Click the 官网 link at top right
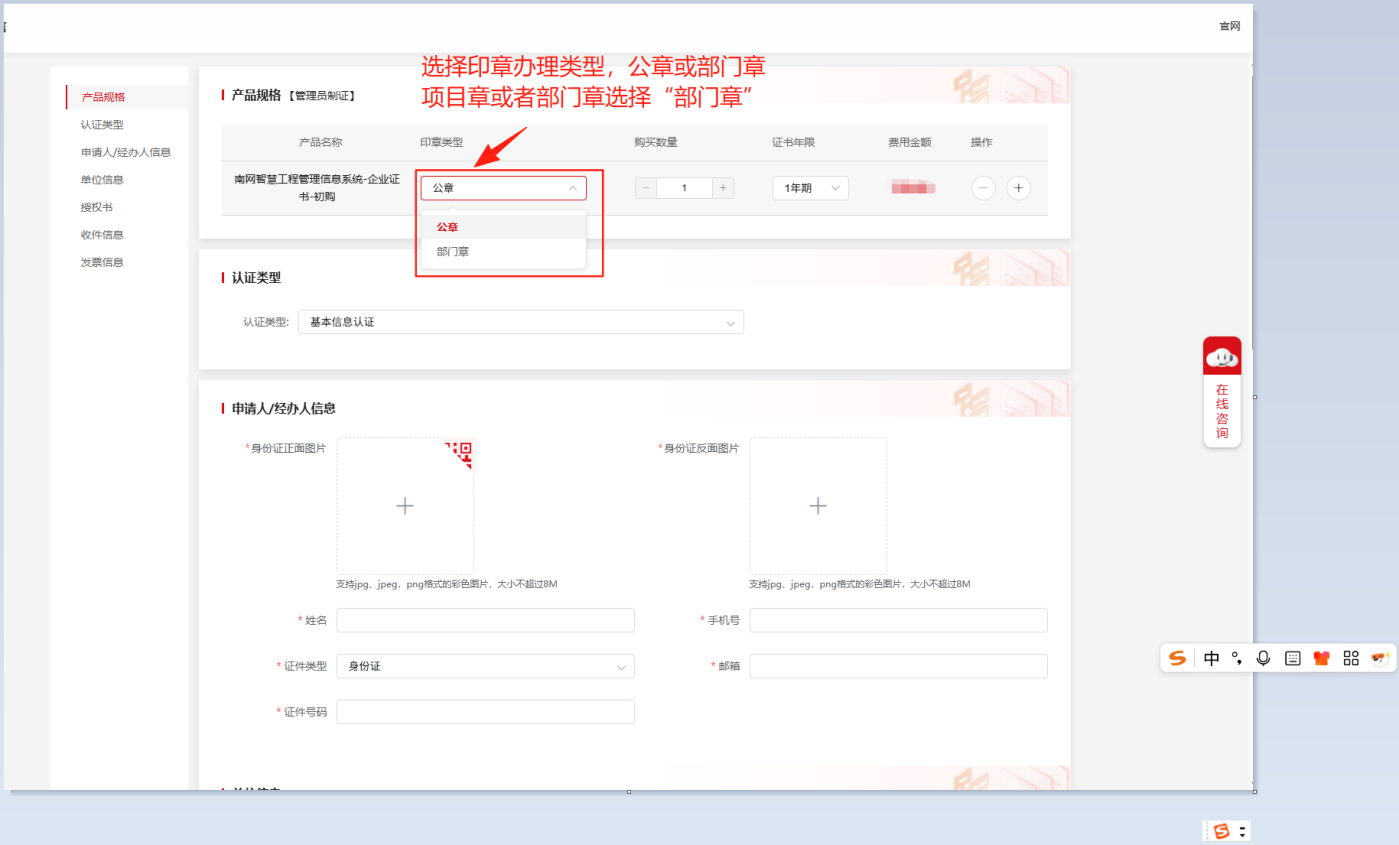Image resolution: width=1399 pixels, height=845 pixels. tap(1229, 26)
